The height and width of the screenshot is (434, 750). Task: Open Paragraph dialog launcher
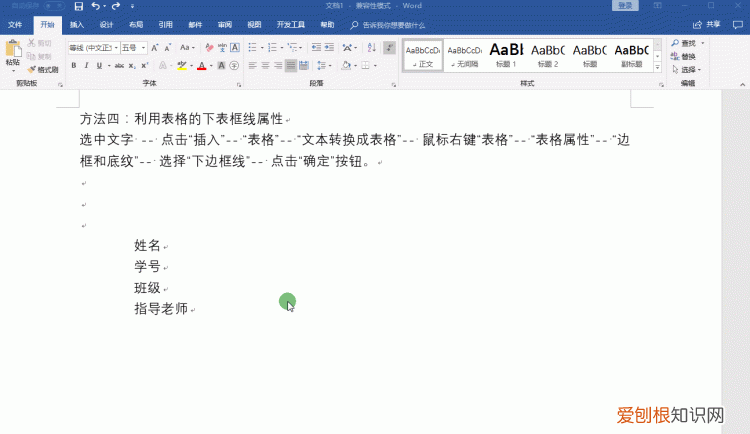[394, 85]
